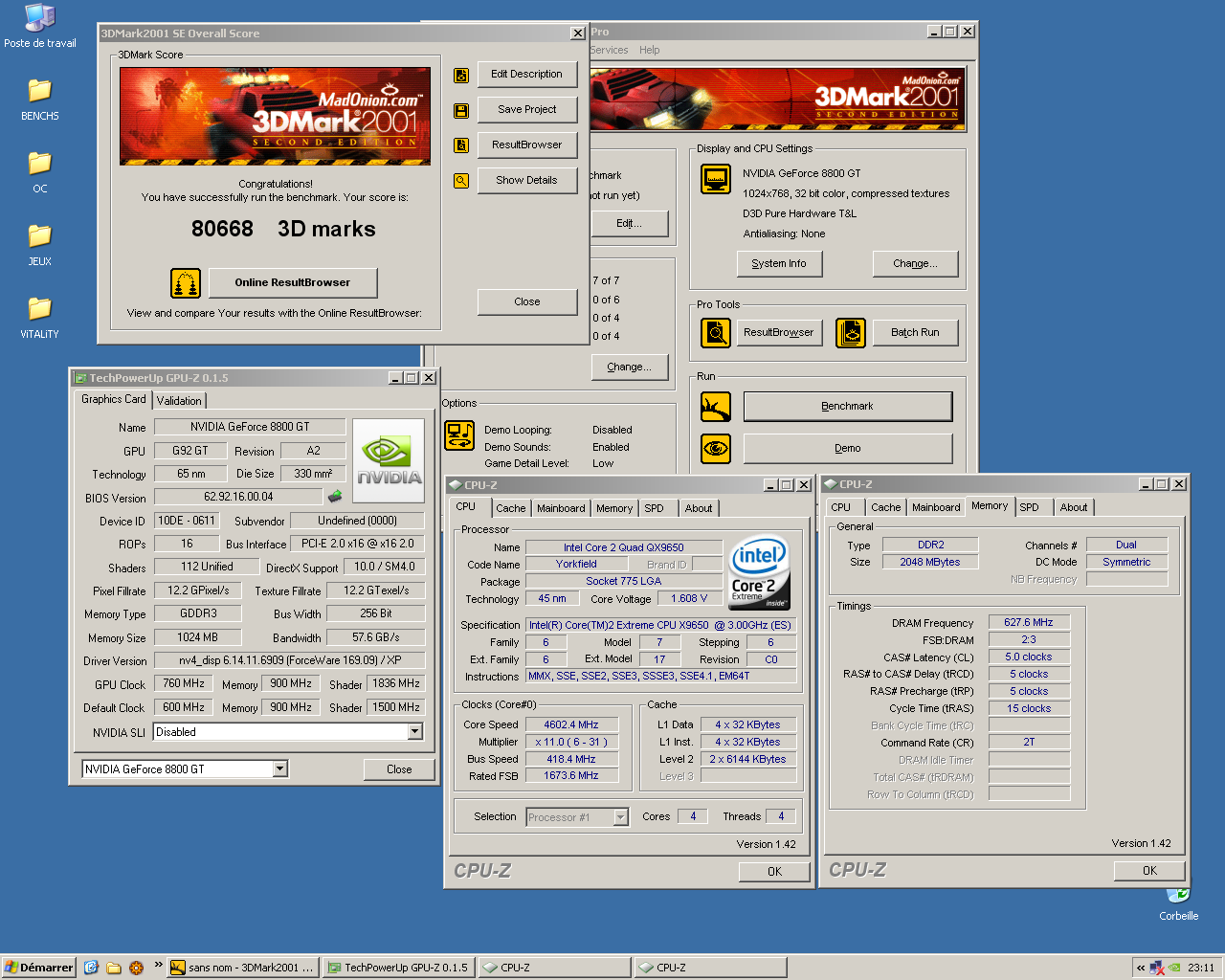Click OK in the CPU tab's CPU-Z window

(774, 872)
